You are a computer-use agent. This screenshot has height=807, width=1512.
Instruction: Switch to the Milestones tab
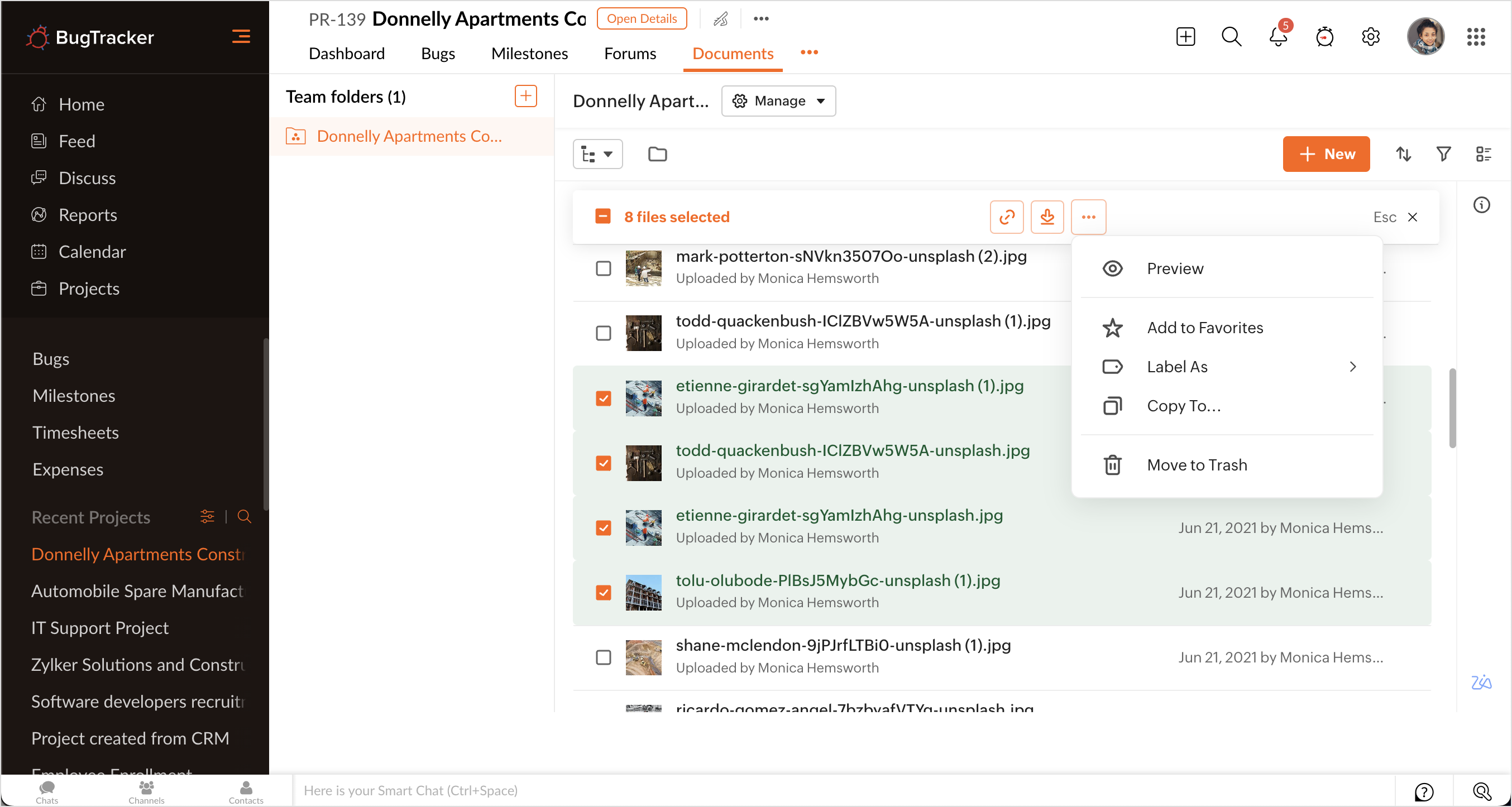pos(529,54)
